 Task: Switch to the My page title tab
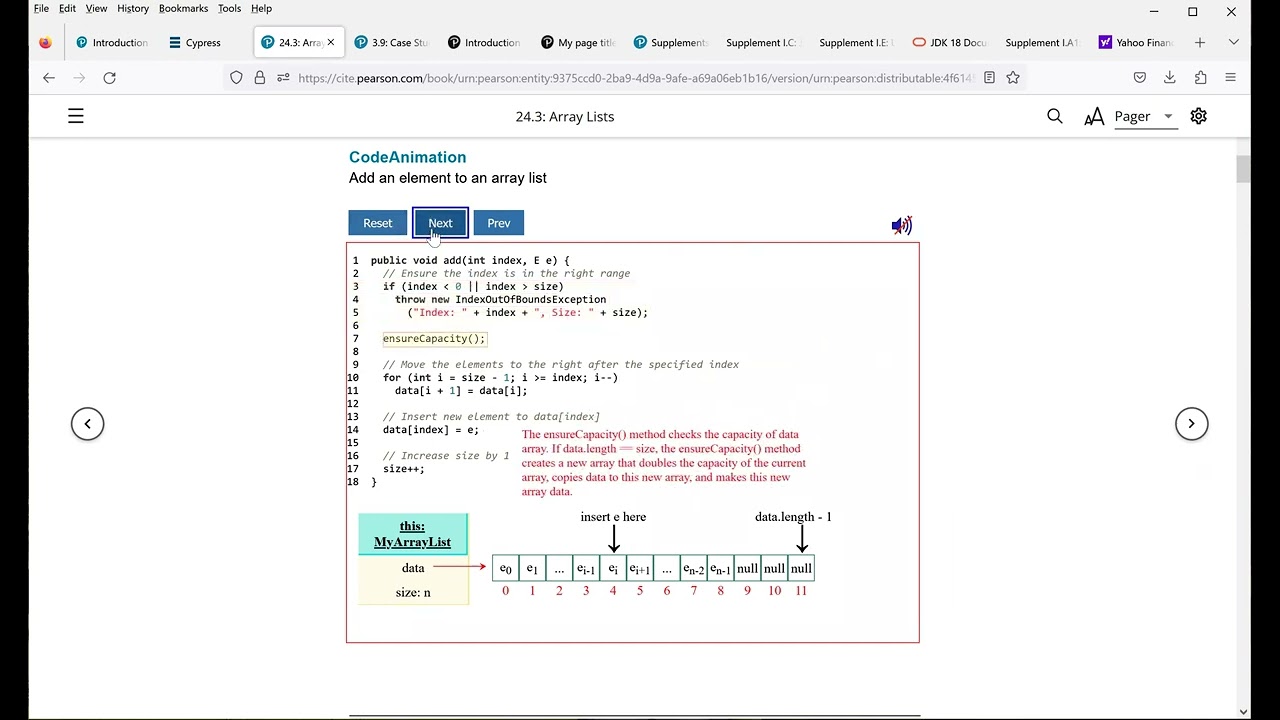coord(577,43)
